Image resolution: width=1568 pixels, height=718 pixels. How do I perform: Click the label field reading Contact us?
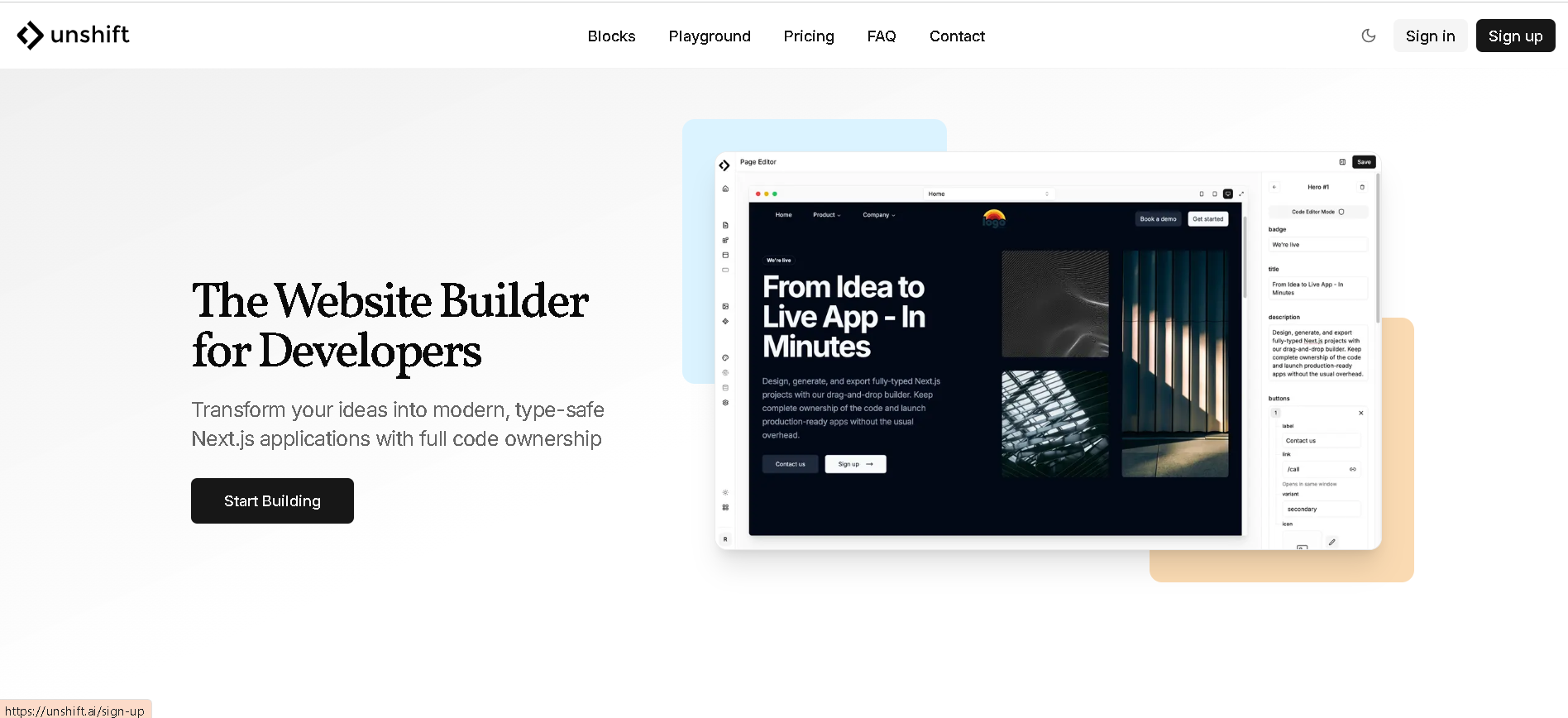[x=1321, y=441]
